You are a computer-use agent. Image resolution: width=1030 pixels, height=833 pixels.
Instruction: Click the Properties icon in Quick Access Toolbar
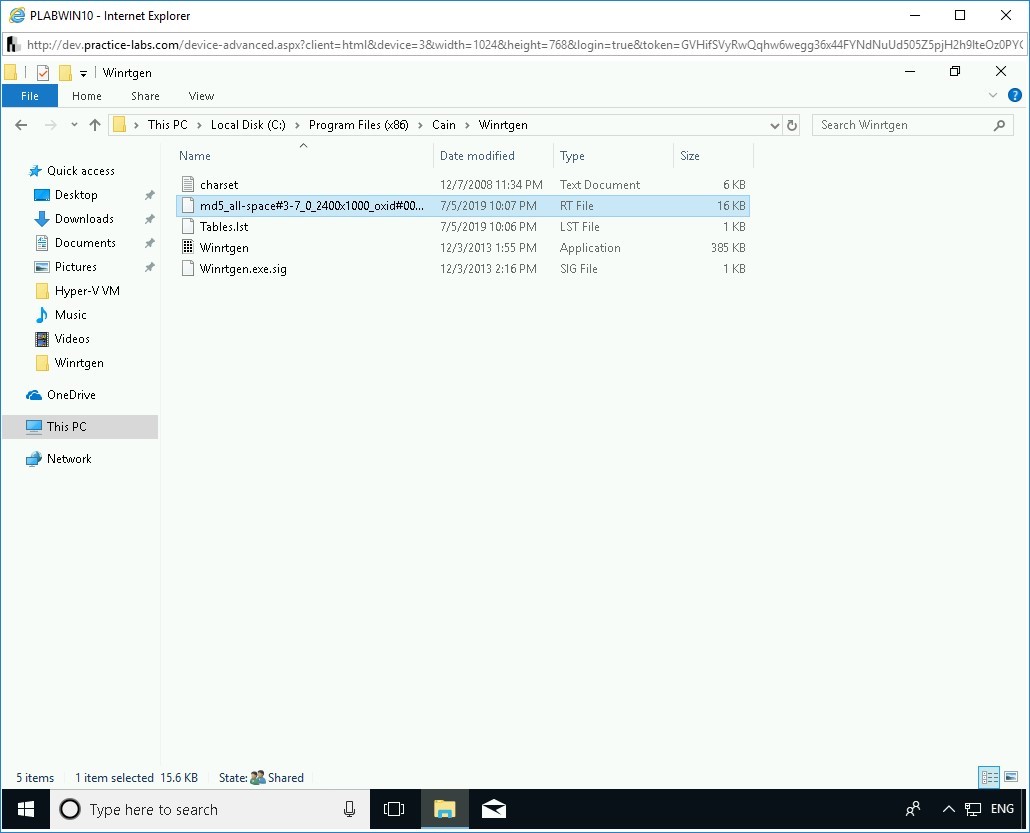(x=42, y=72)
